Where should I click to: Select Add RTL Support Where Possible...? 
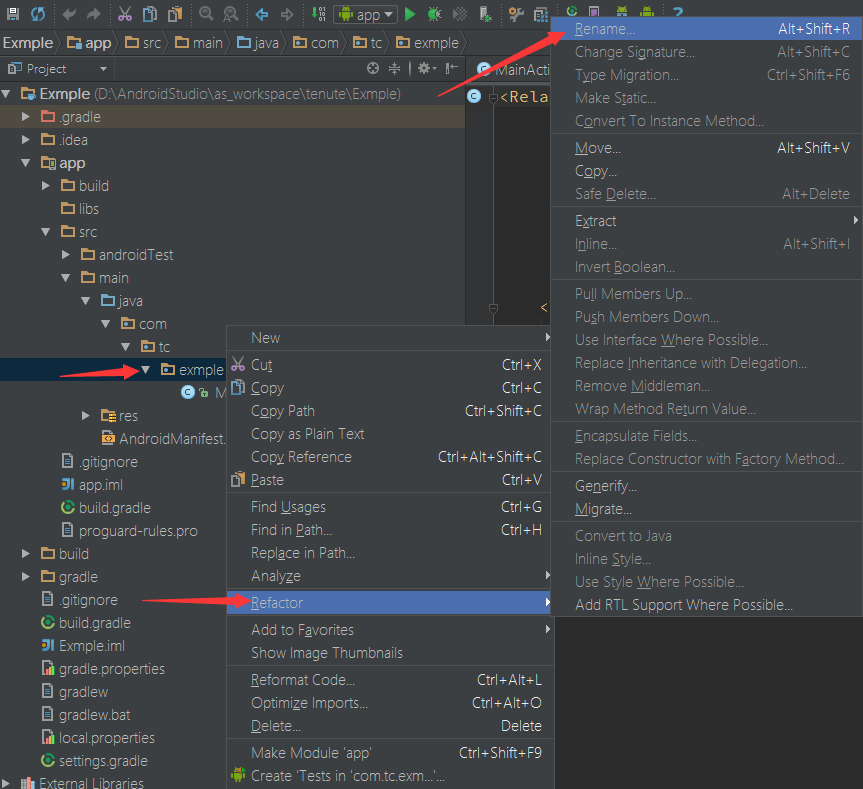click(707, 605)
